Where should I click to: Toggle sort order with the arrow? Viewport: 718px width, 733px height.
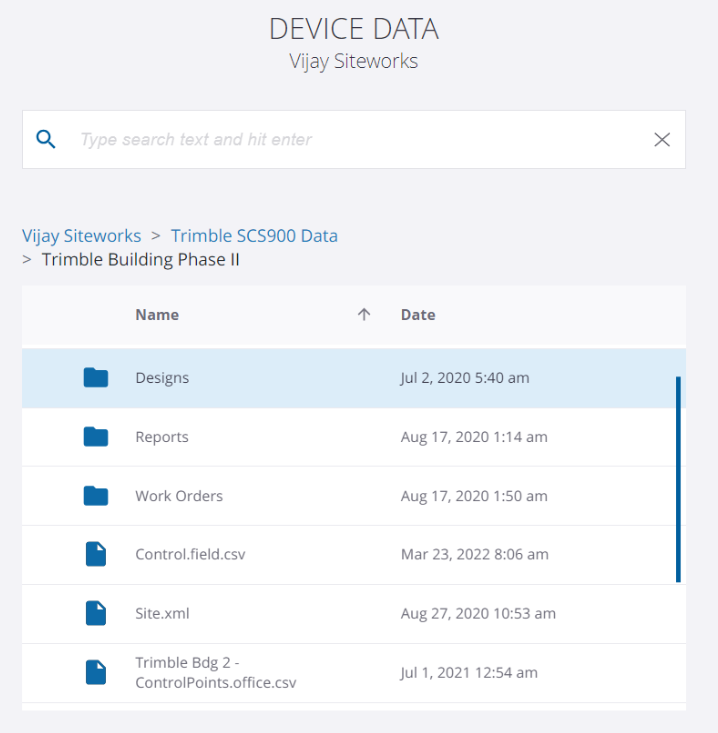[x=364, y=315]
